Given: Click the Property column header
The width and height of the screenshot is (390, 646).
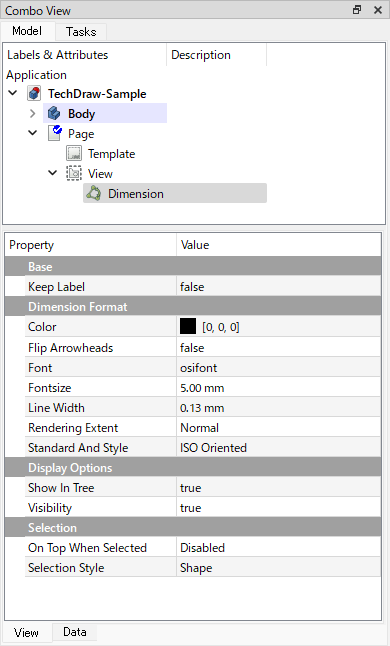Looking at the screenshot, I should [91, 245].
